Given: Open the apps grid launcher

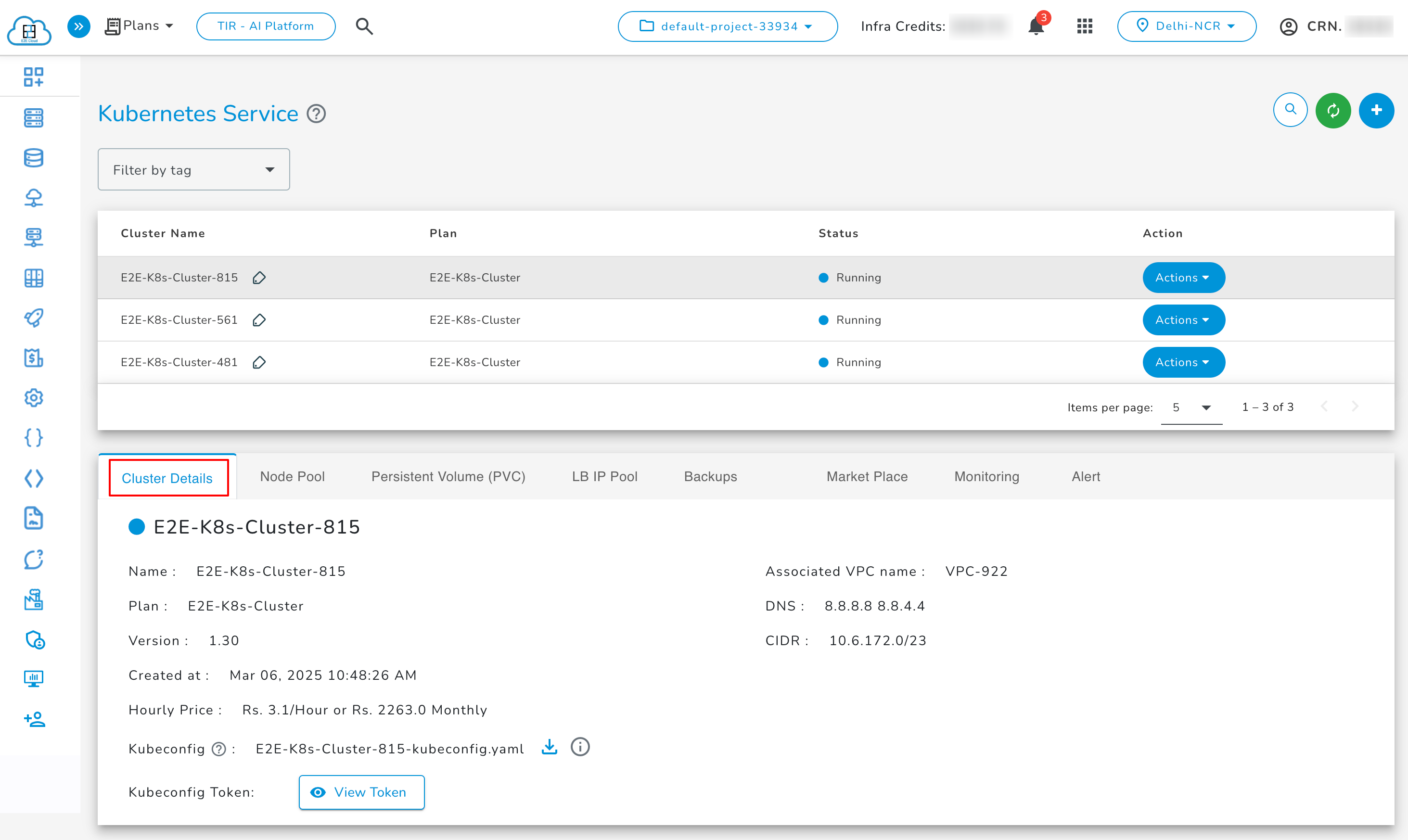Looking at the screenshot, I should click(1084, 26).
